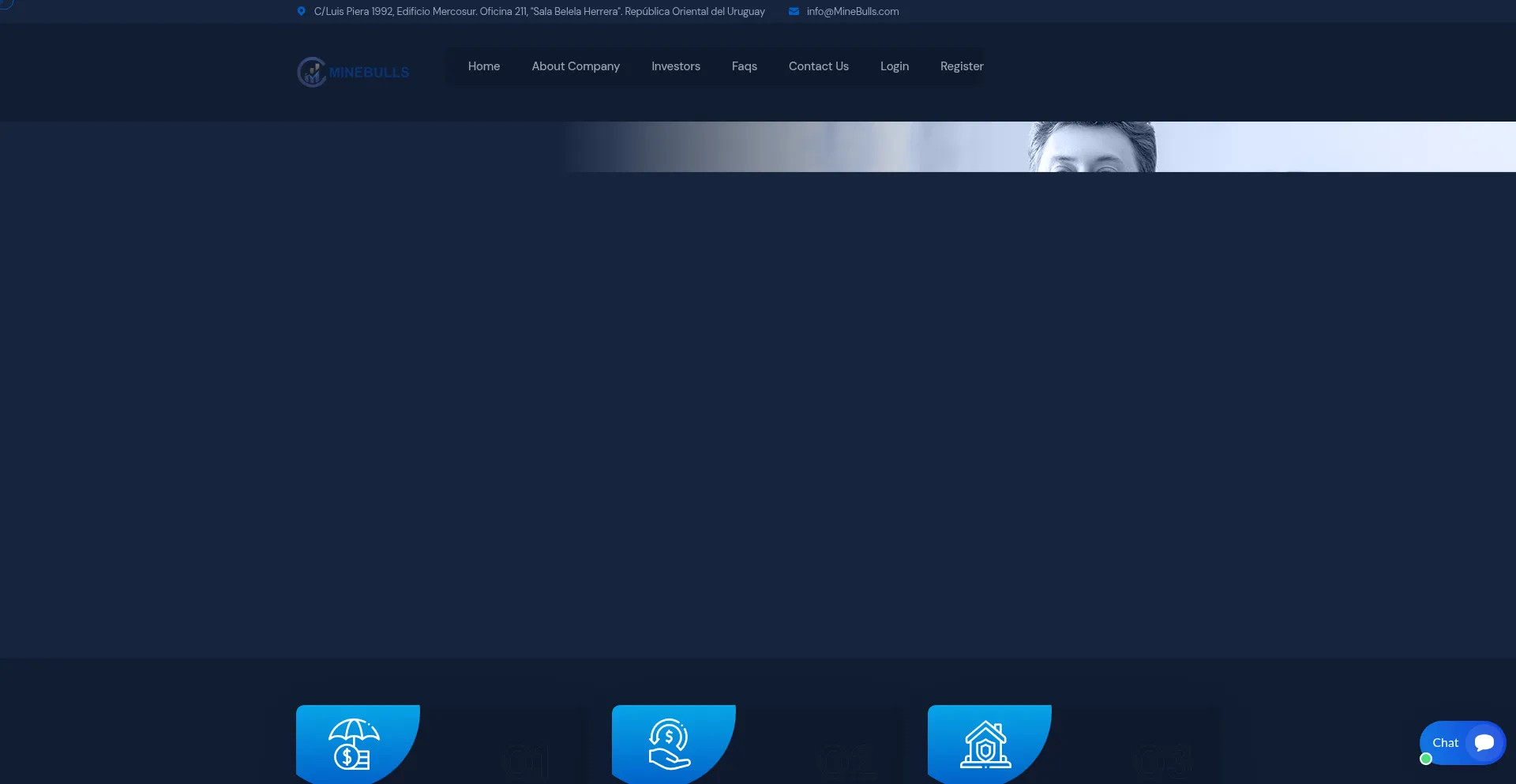Click the number 01 badge on first feature card

click(525, 760)
